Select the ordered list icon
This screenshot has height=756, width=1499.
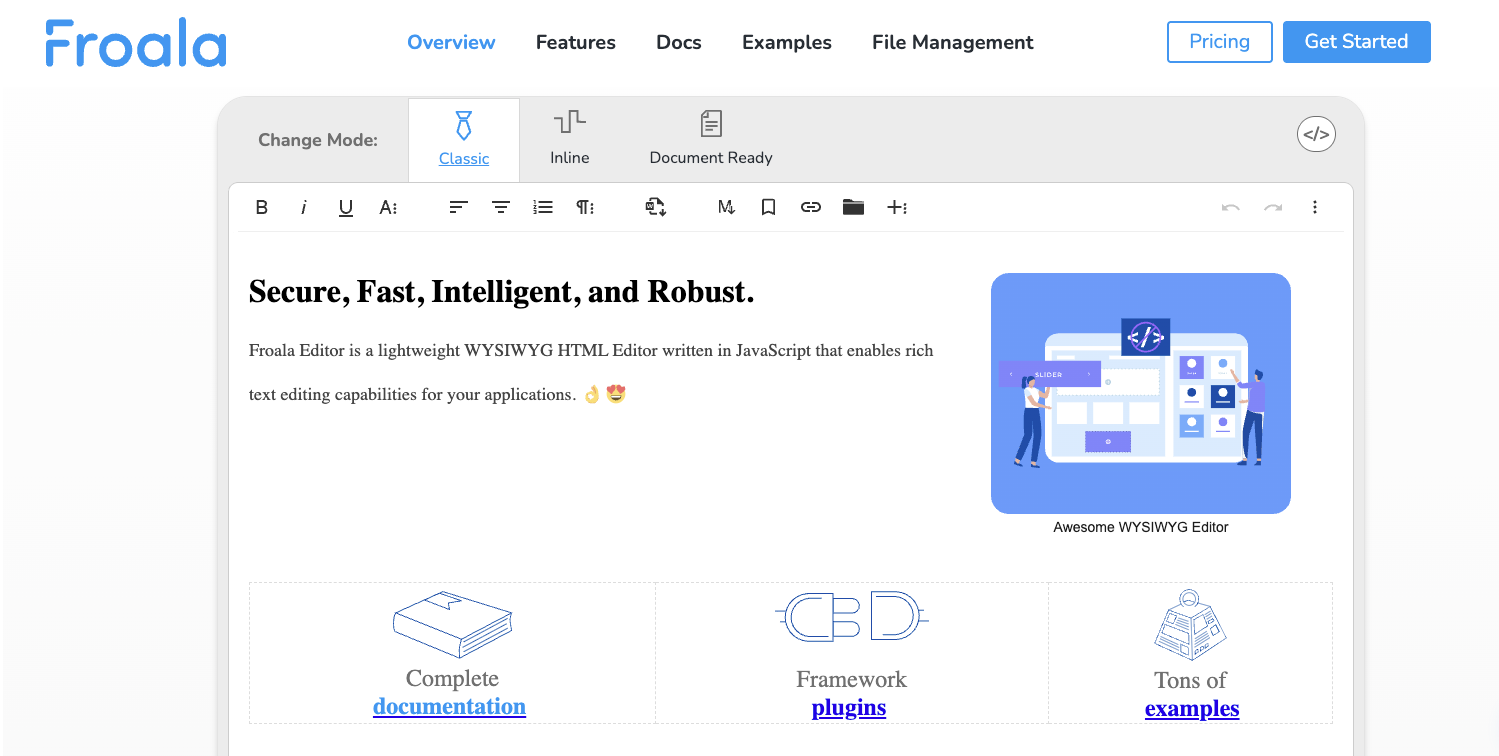(x=543, y=207)
